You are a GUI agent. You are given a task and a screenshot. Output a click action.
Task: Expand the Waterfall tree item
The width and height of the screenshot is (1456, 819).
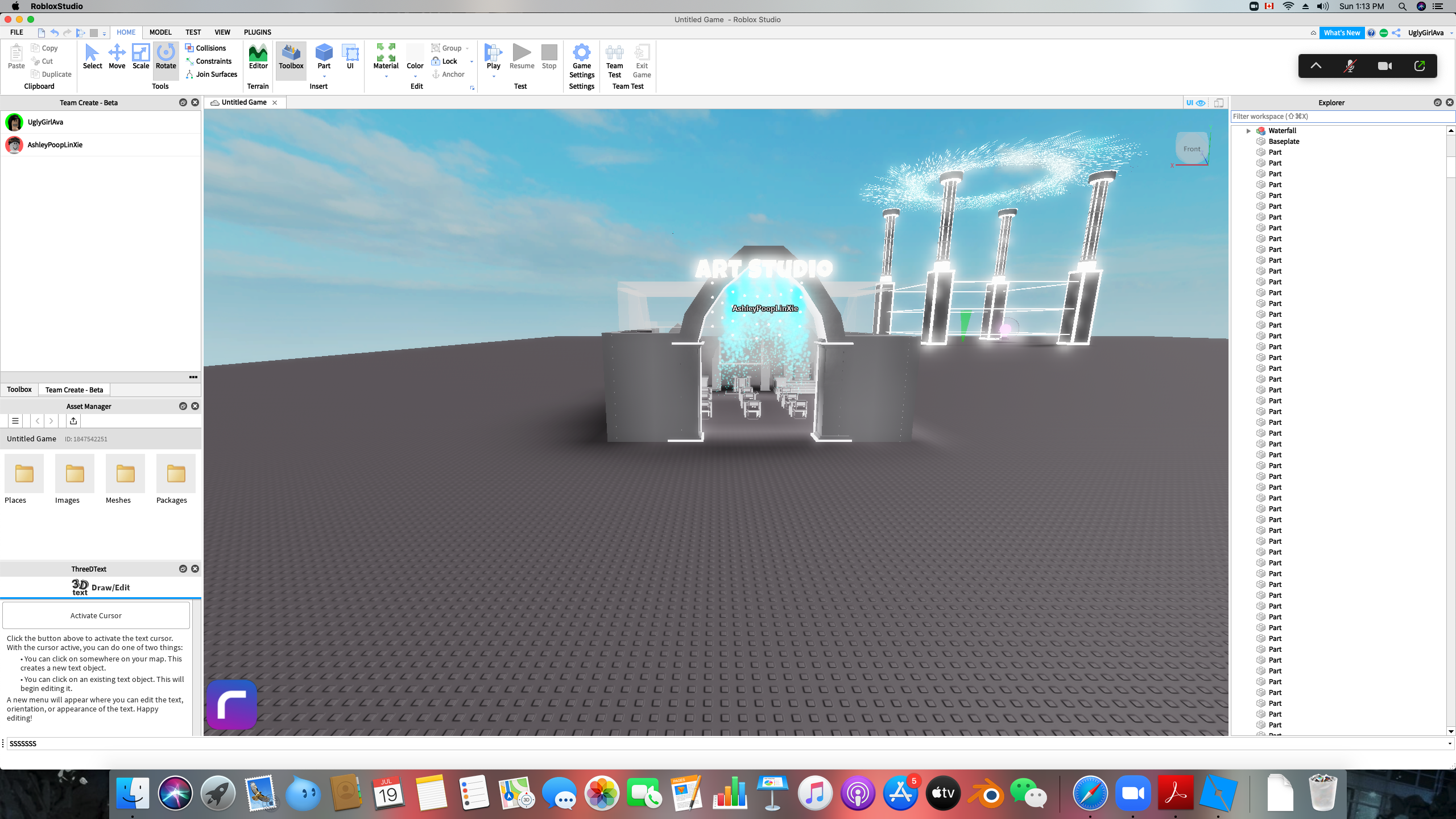[x=1248, y=131]
